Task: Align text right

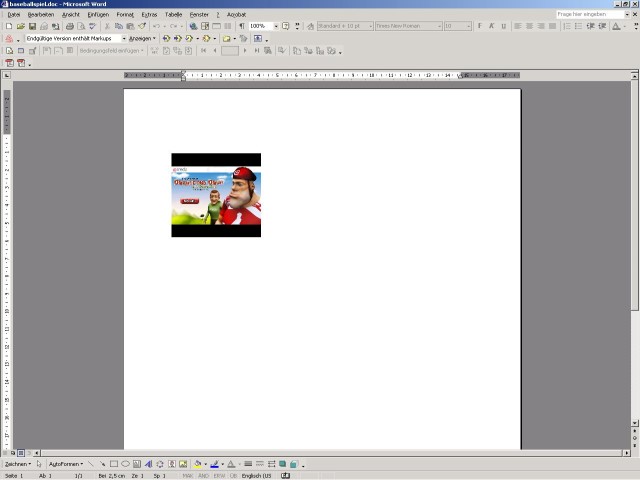Action: (x=541, y=26)
